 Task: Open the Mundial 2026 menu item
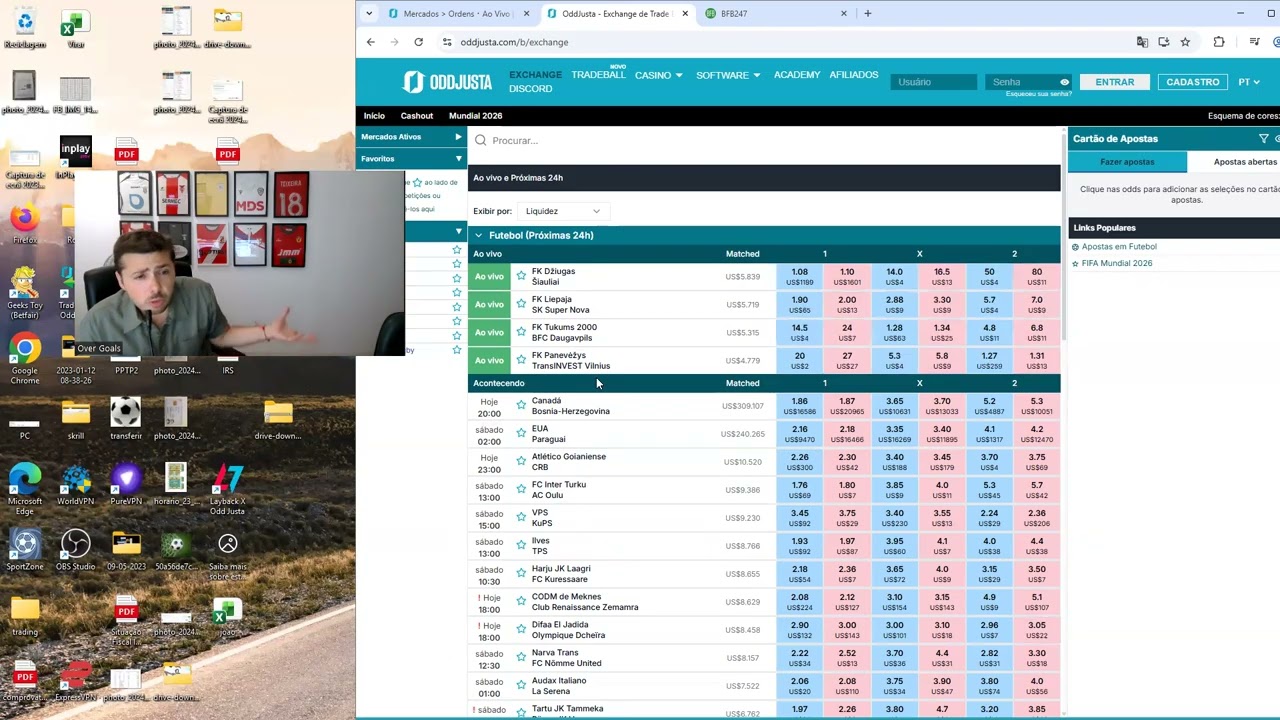coord(475,116)
